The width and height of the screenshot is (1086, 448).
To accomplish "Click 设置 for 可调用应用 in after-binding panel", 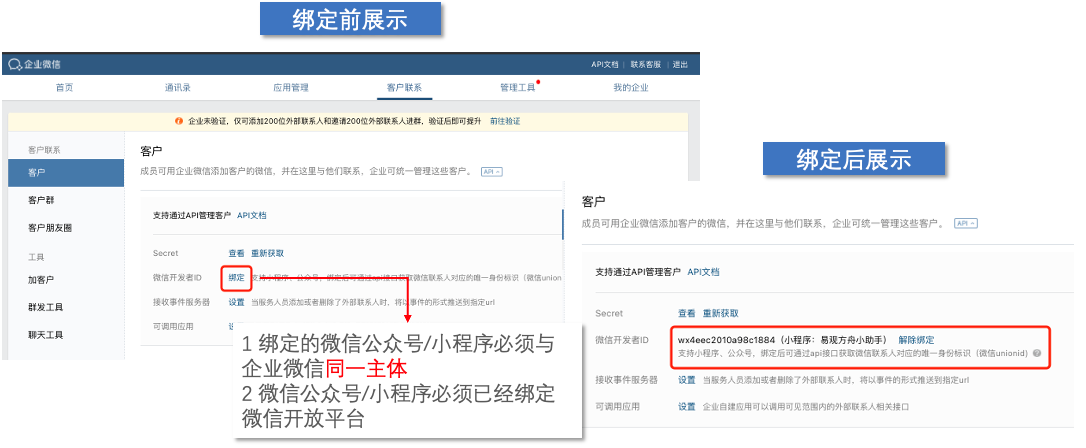I will point(686,406).
